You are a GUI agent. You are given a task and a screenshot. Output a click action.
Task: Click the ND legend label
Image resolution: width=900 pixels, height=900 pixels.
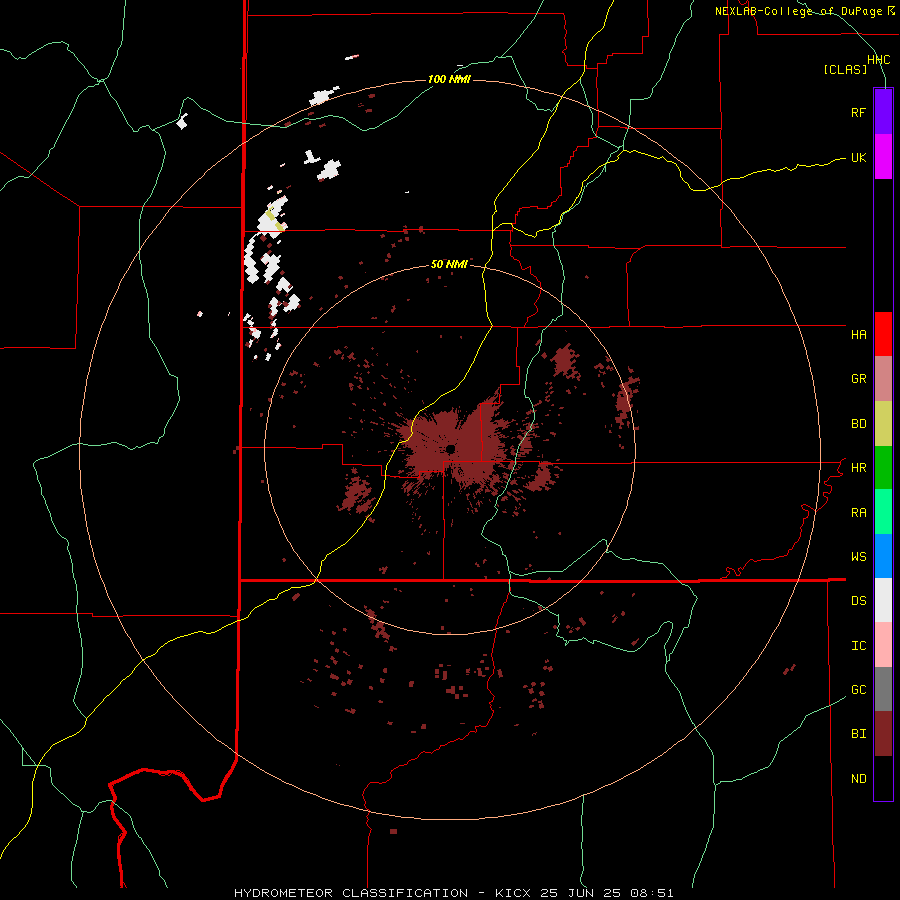(x=858, y=778)
